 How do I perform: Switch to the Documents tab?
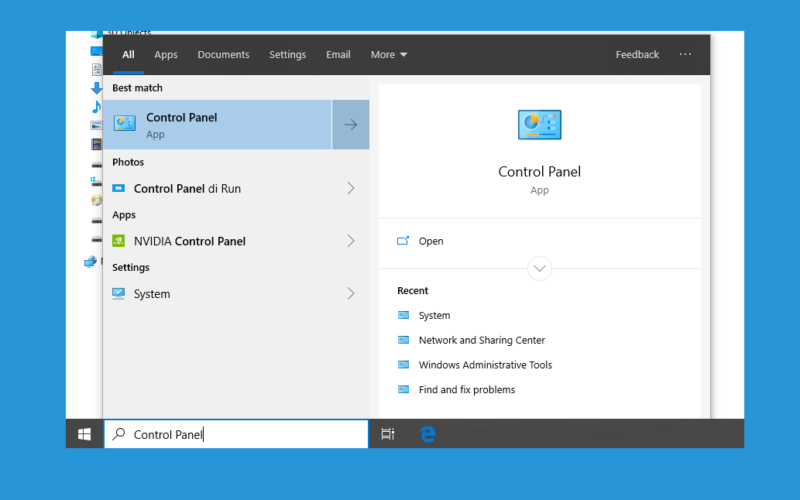223,55
